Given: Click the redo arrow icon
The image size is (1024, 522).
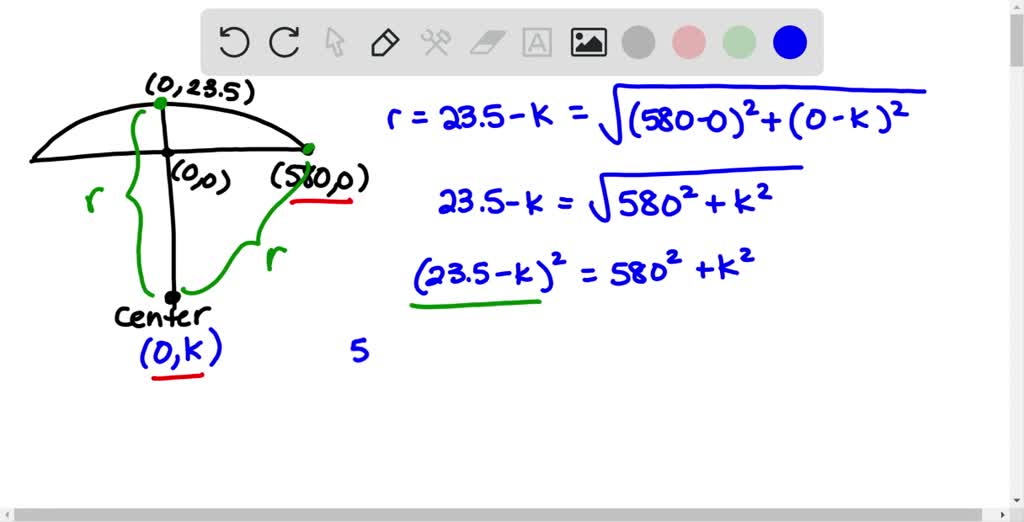Looking at the screenshot, I should [285, 42].
